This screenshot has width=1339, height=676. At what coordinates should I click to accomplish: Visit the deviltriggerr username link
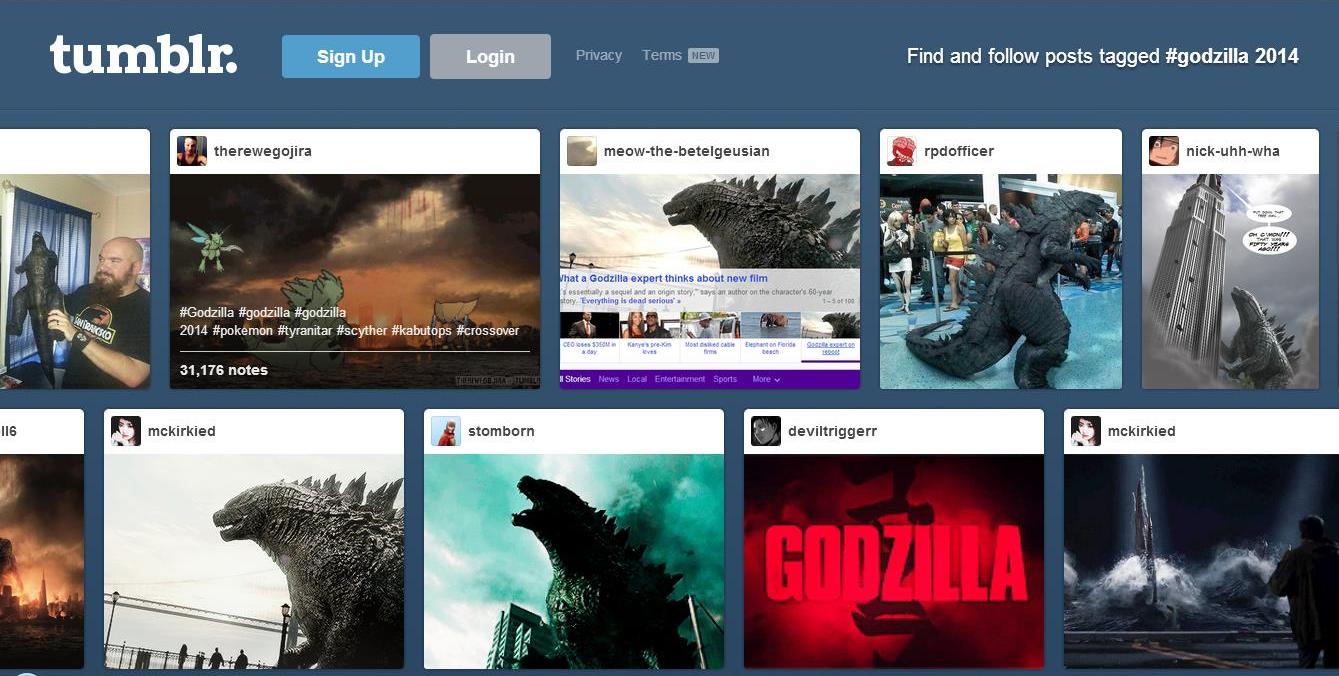833,431
